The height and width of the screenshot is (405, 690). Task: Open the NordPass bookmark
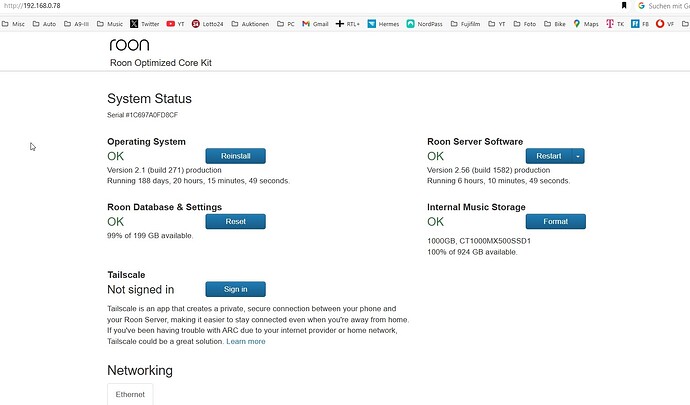tap(424, 23)
